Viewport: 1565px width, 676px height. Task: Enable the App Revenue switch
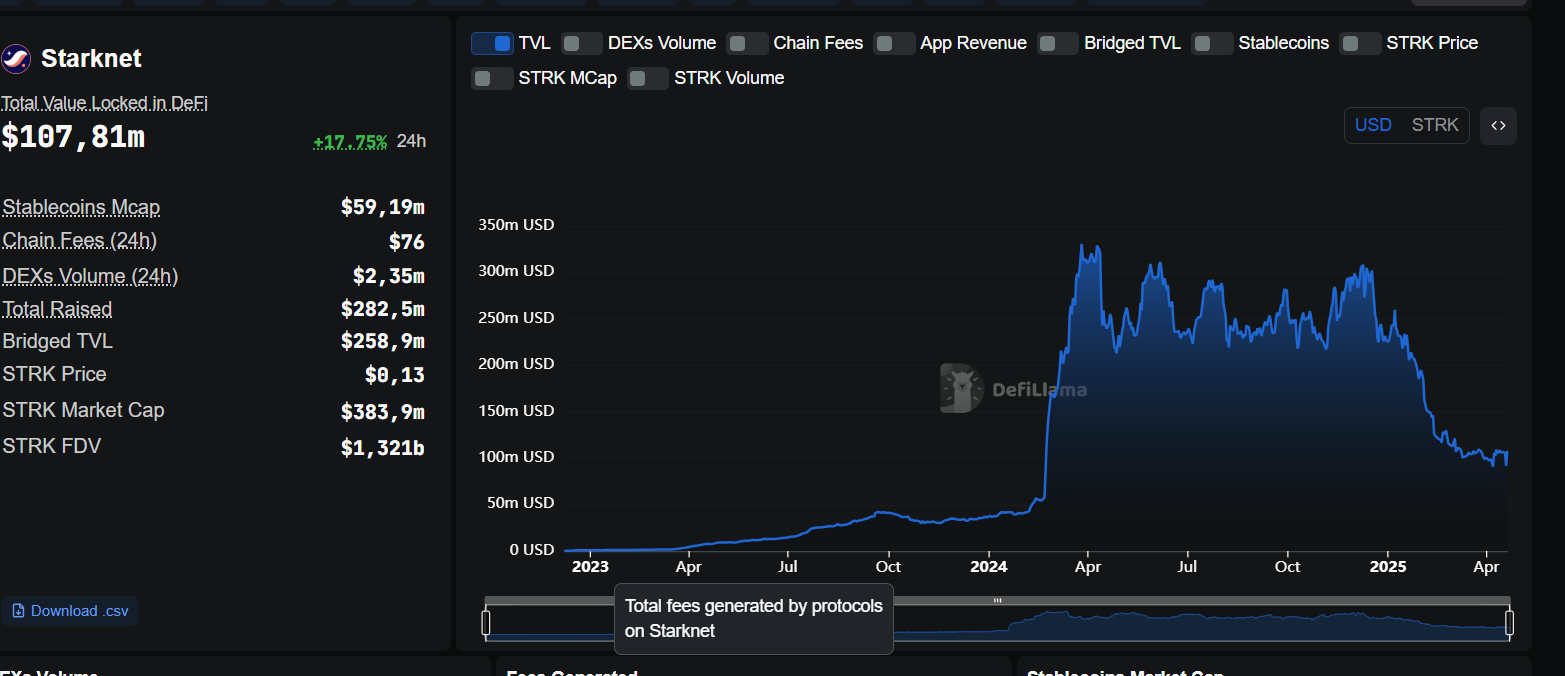(894, 43)
